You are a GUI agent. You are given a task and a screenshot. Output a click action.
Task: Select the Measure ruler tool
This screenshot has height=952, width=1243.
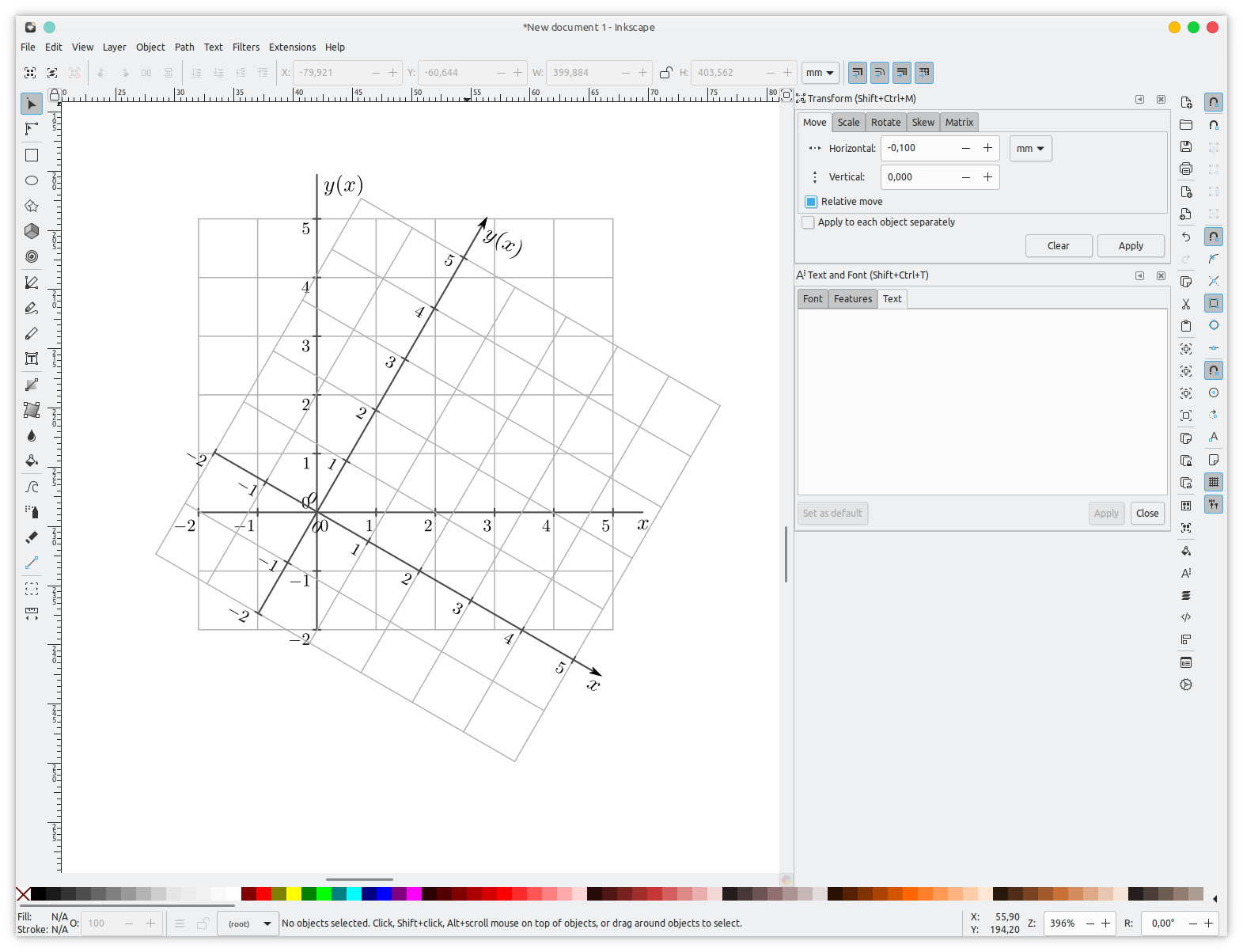(32, 613)
